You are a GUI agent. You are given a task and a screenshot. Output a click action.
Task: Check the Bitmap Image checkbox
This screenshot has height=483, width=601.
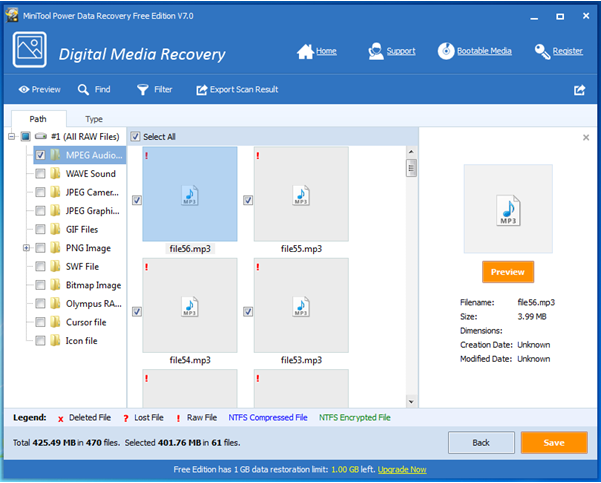(40, 285)
